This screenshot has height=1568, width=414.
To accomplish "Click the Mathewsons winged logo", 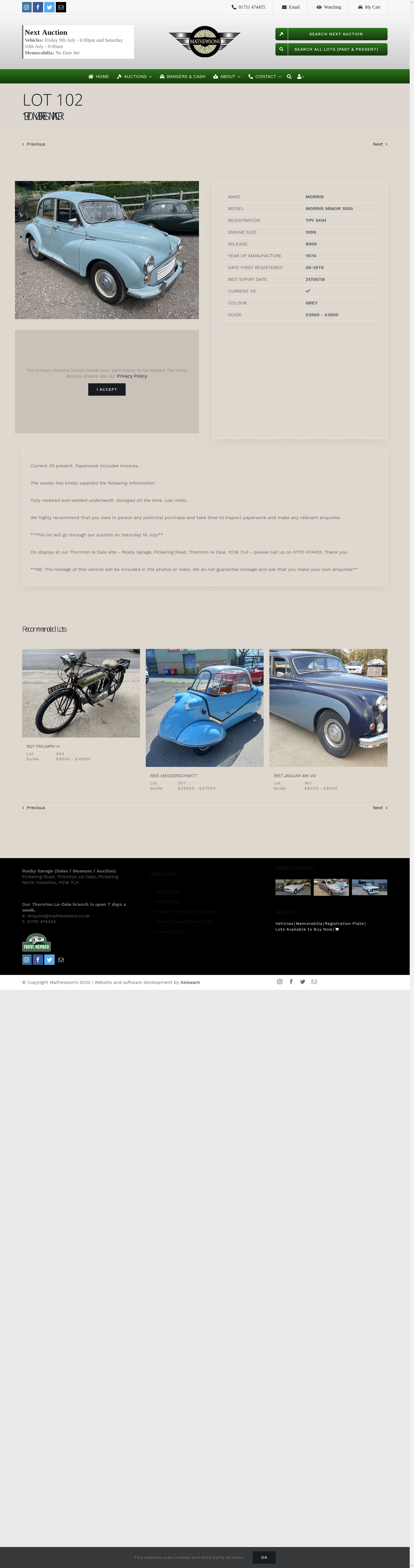I will click(204, 41).
